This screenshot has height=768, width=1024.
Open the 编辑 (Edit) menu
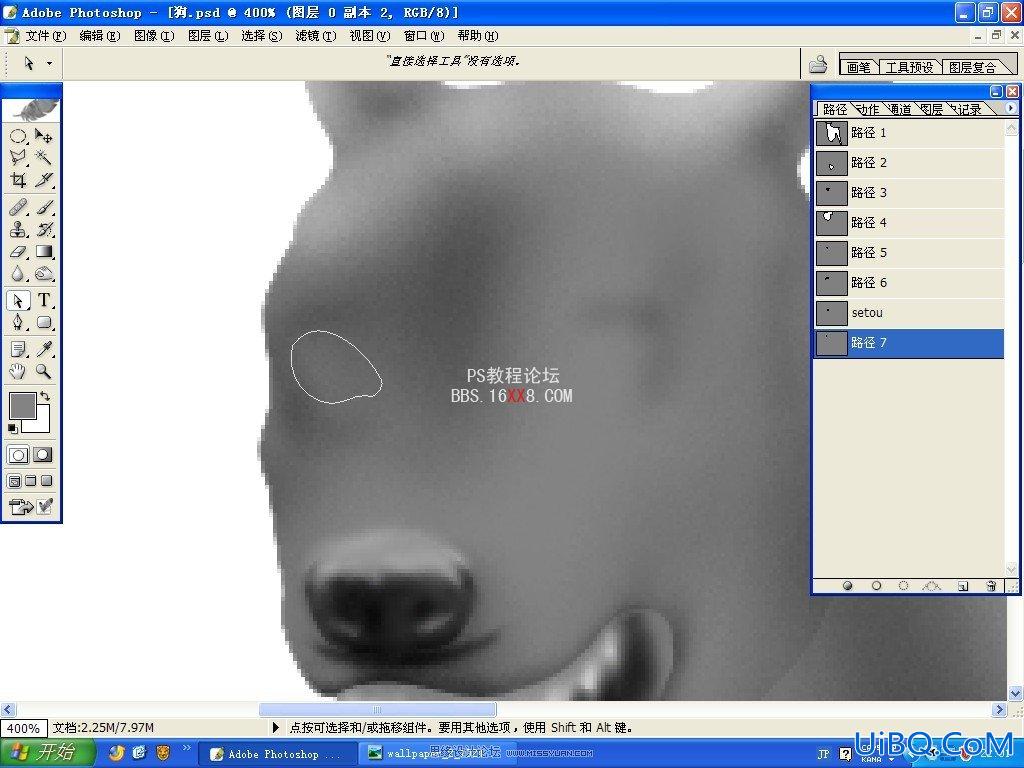click(99, 36)
